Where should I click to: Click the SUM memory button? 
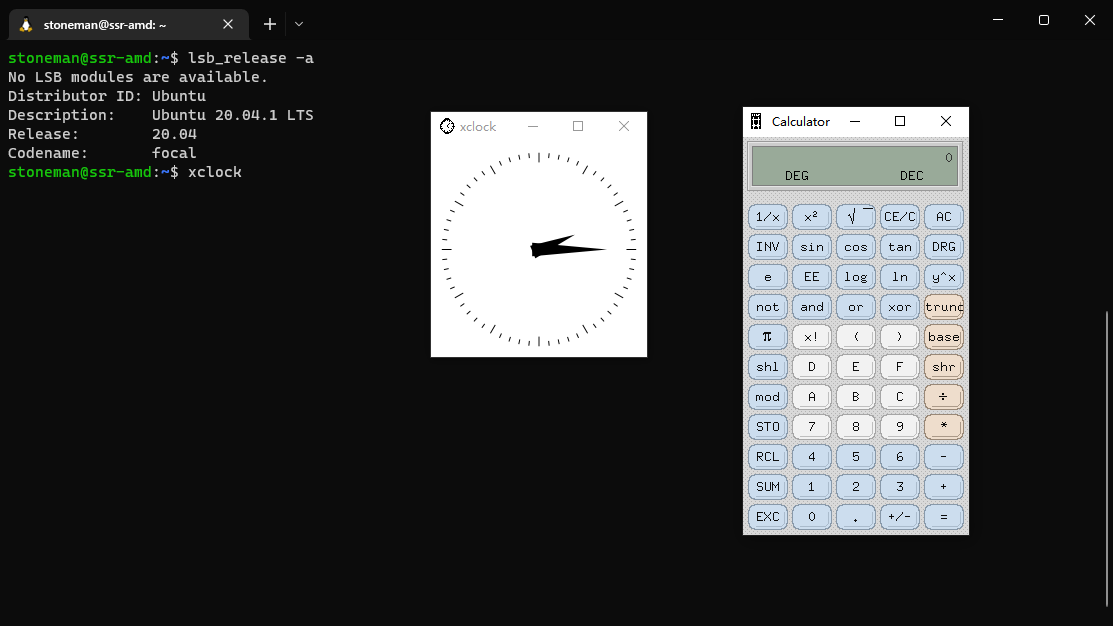[767, 487]
